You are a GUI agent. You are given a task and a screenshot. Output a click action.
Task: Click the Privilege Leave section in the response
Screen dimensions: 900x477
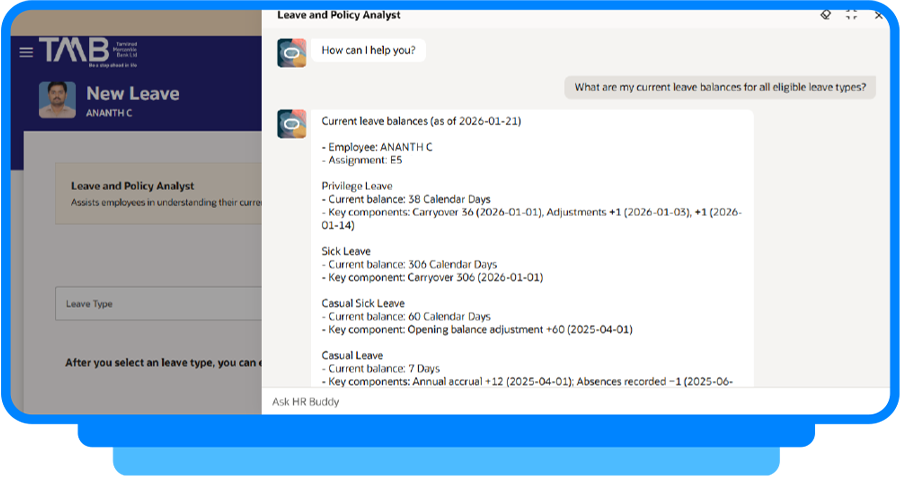pos(356,186)
